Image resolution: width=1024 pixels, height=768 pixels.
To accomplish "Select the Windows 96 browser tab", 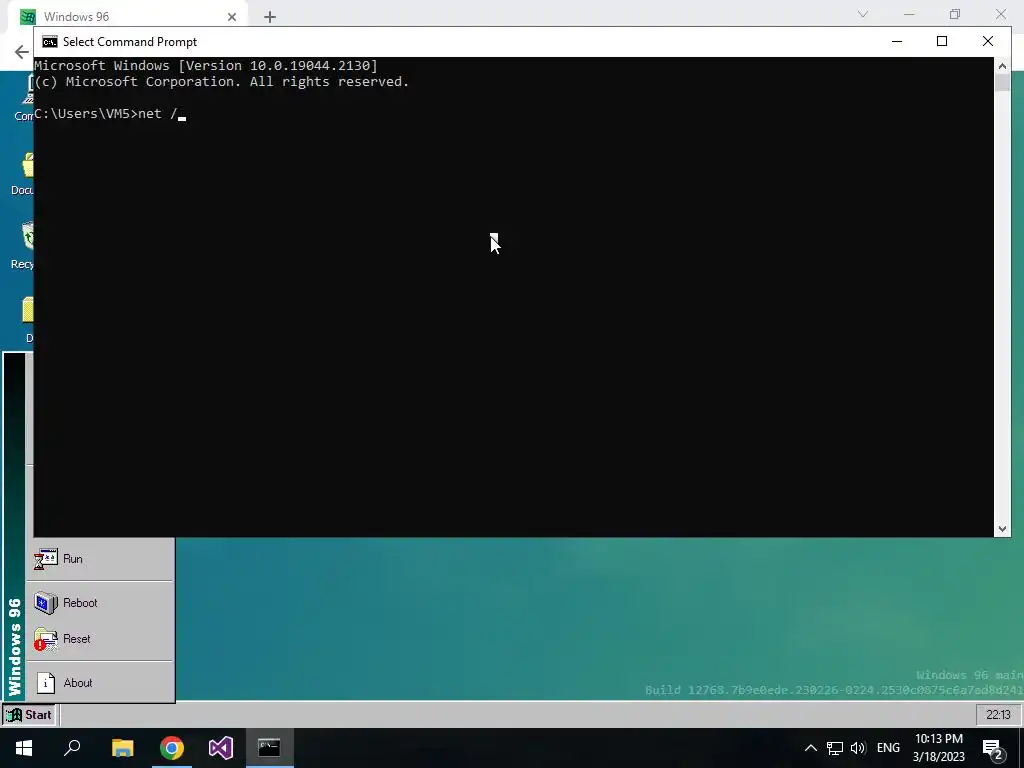I will (127, 16).
